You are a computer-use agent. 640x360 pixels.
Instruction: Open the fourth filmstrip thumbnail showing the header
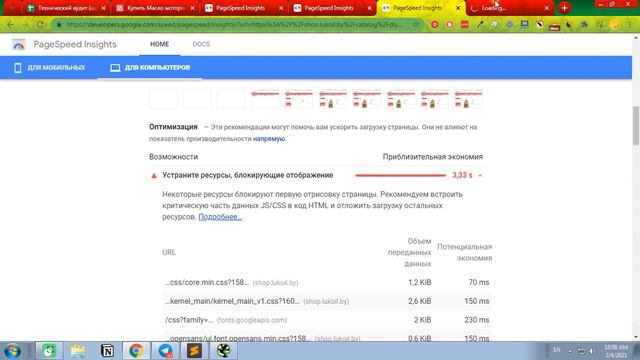tap(265, 99)
